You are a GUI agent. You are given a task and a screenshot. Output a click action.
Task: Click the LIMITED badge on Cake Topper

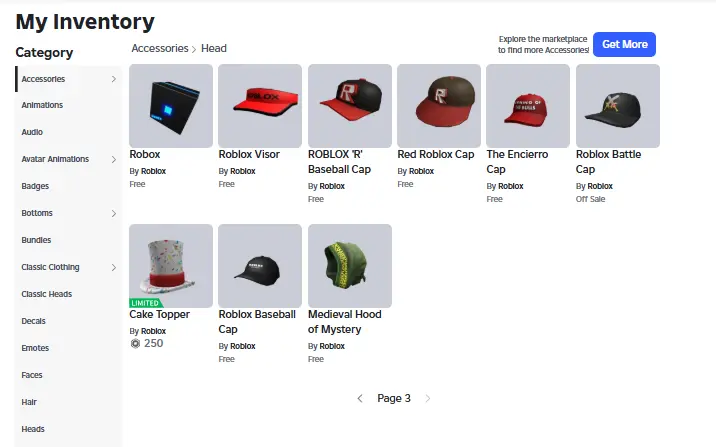146,303
